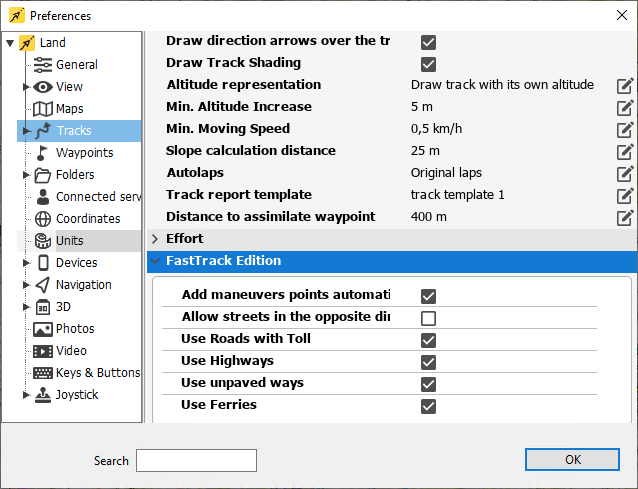Uncheck Use Roads with Toll
The width and height of the screenshot is (638, 489).
pos(428,340)
